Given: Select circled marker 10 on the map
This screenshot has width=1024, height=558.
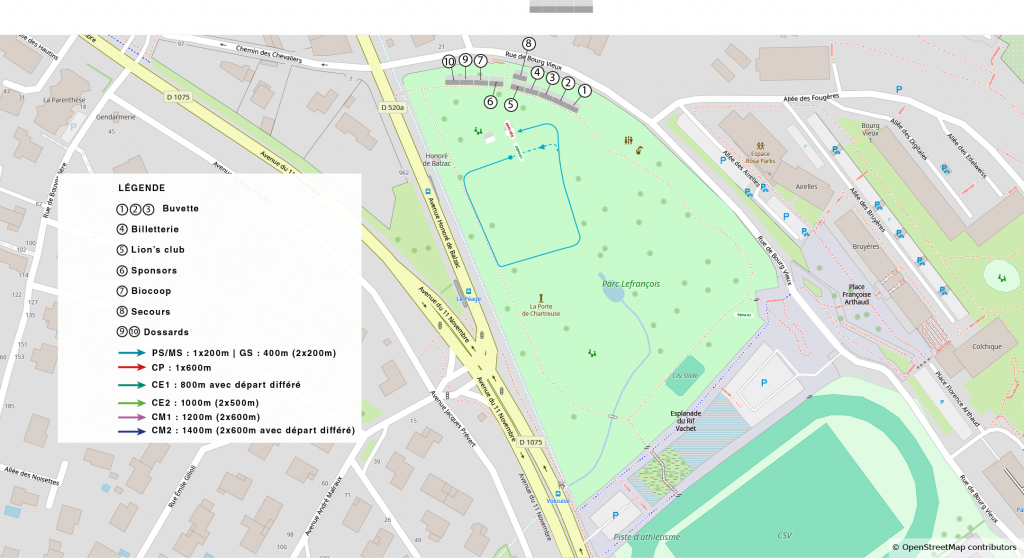Looking at the screenshot, I should [449, 61].
